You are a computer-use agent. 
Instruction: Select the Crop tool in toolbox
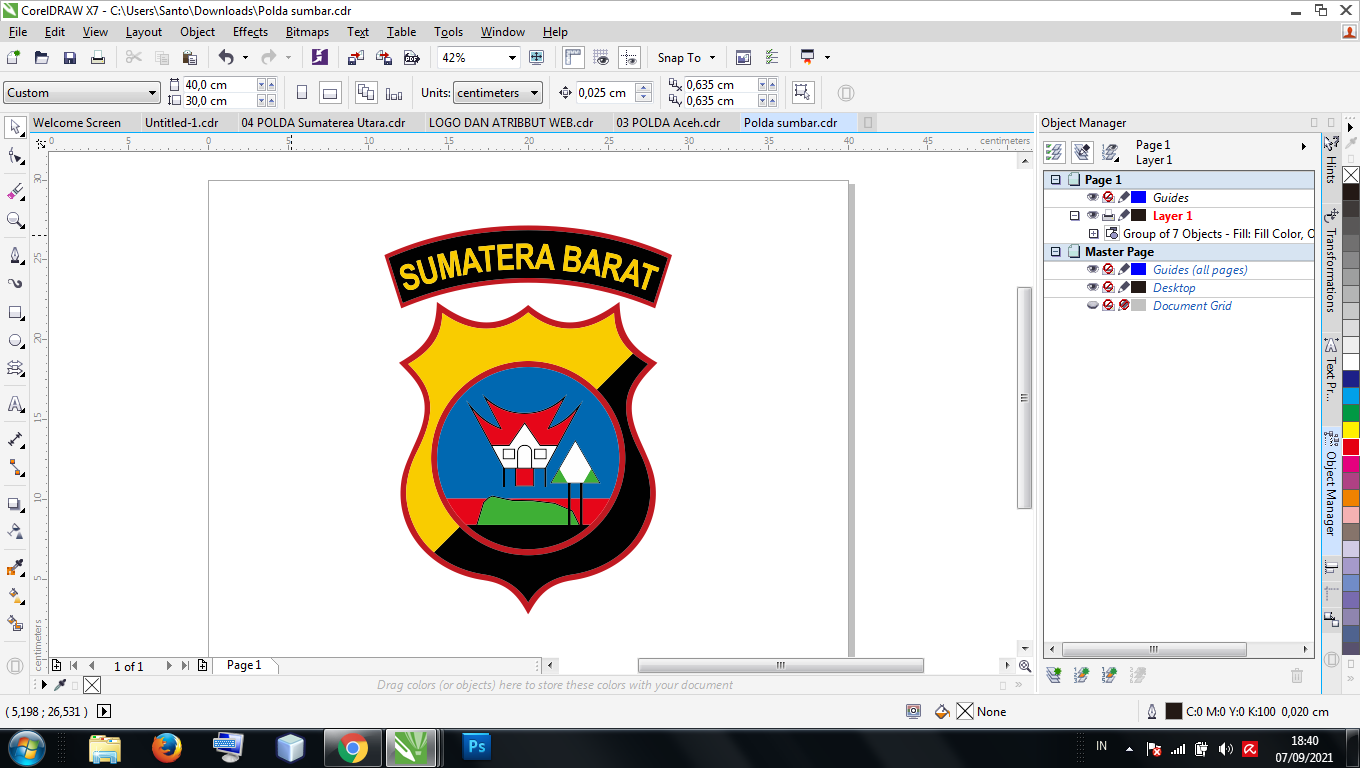click(15, 191)
